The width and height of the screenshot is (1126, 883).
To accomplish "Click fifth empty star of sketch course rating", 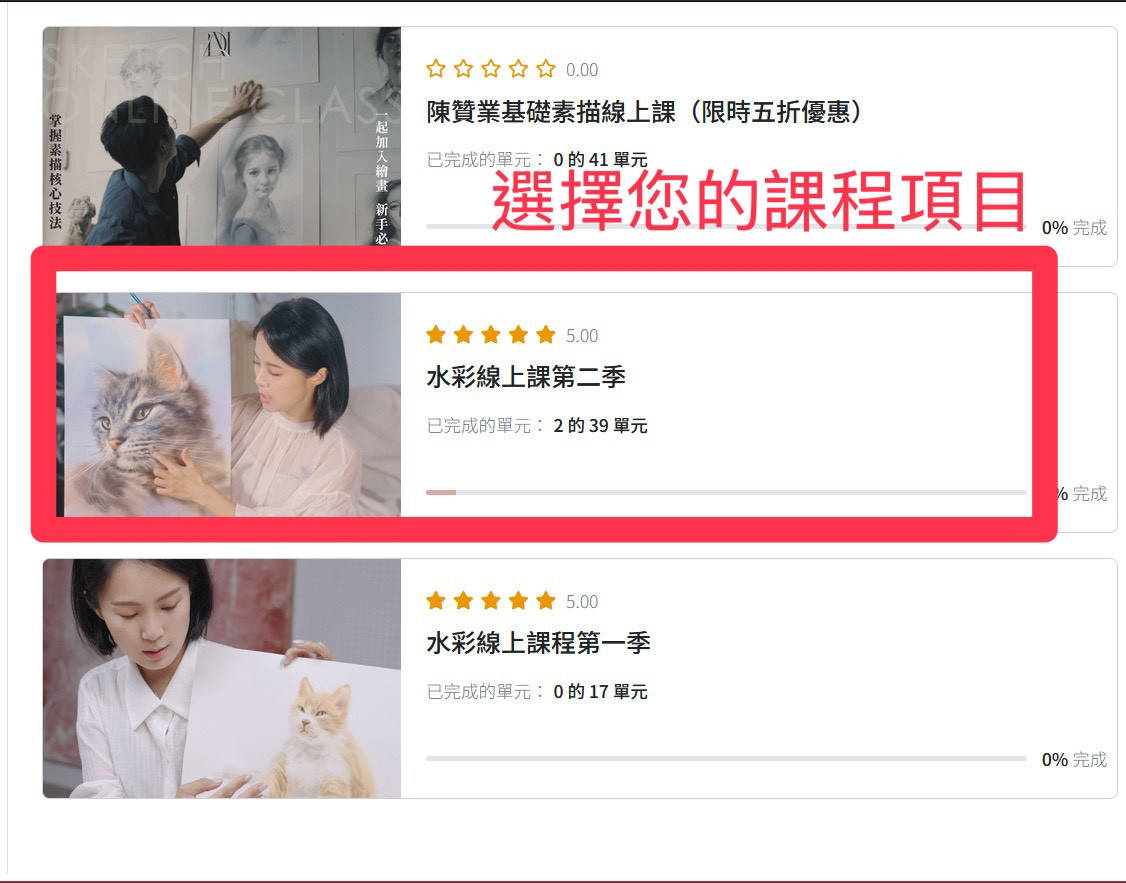I will (x=546, y=69).
